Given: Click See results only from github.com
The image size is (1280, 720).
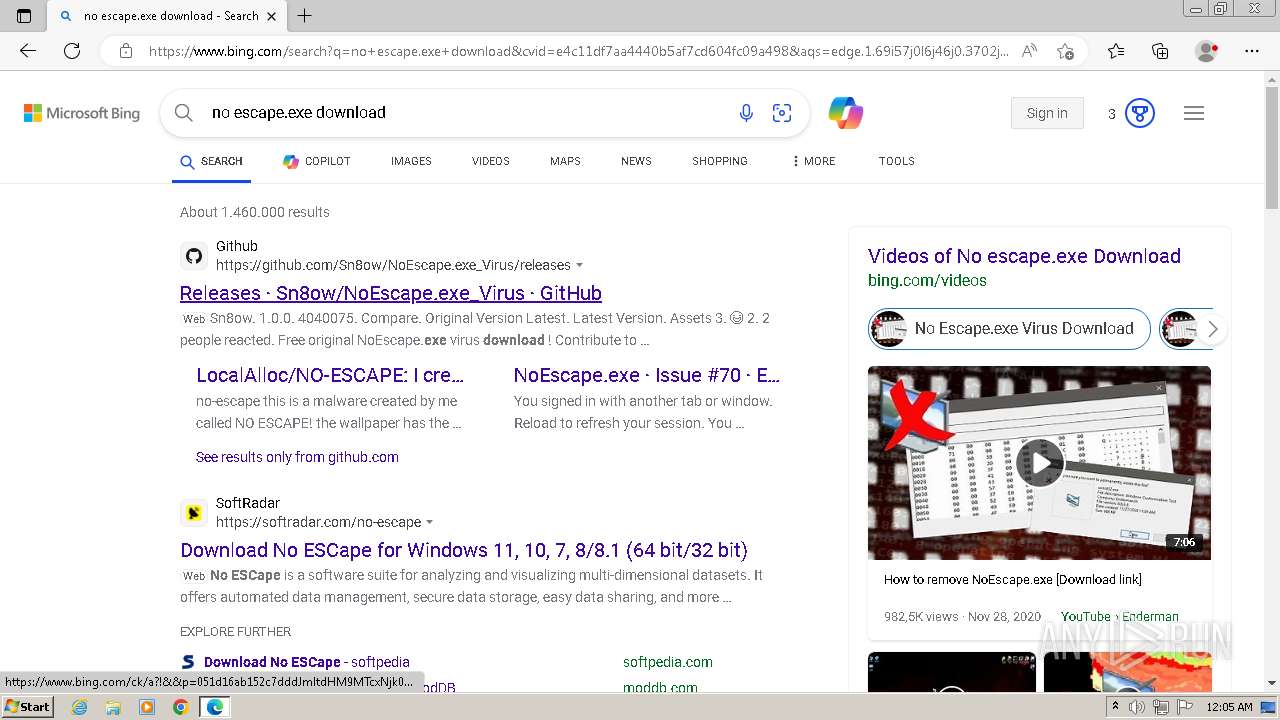Looking at the screenshot, I should [x=297, y=457].
